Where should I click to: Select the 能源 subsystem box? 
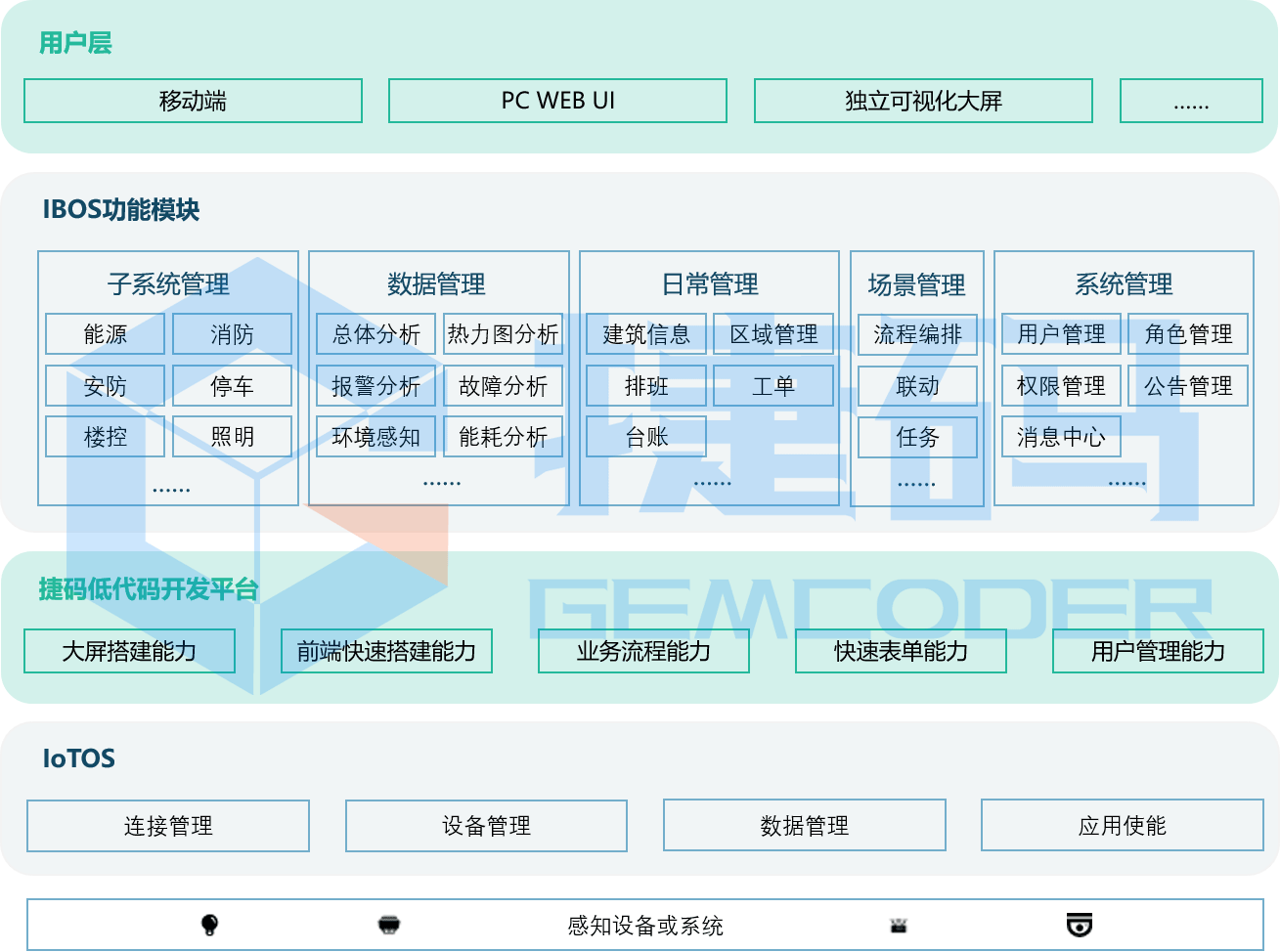[x=106, y=334]
